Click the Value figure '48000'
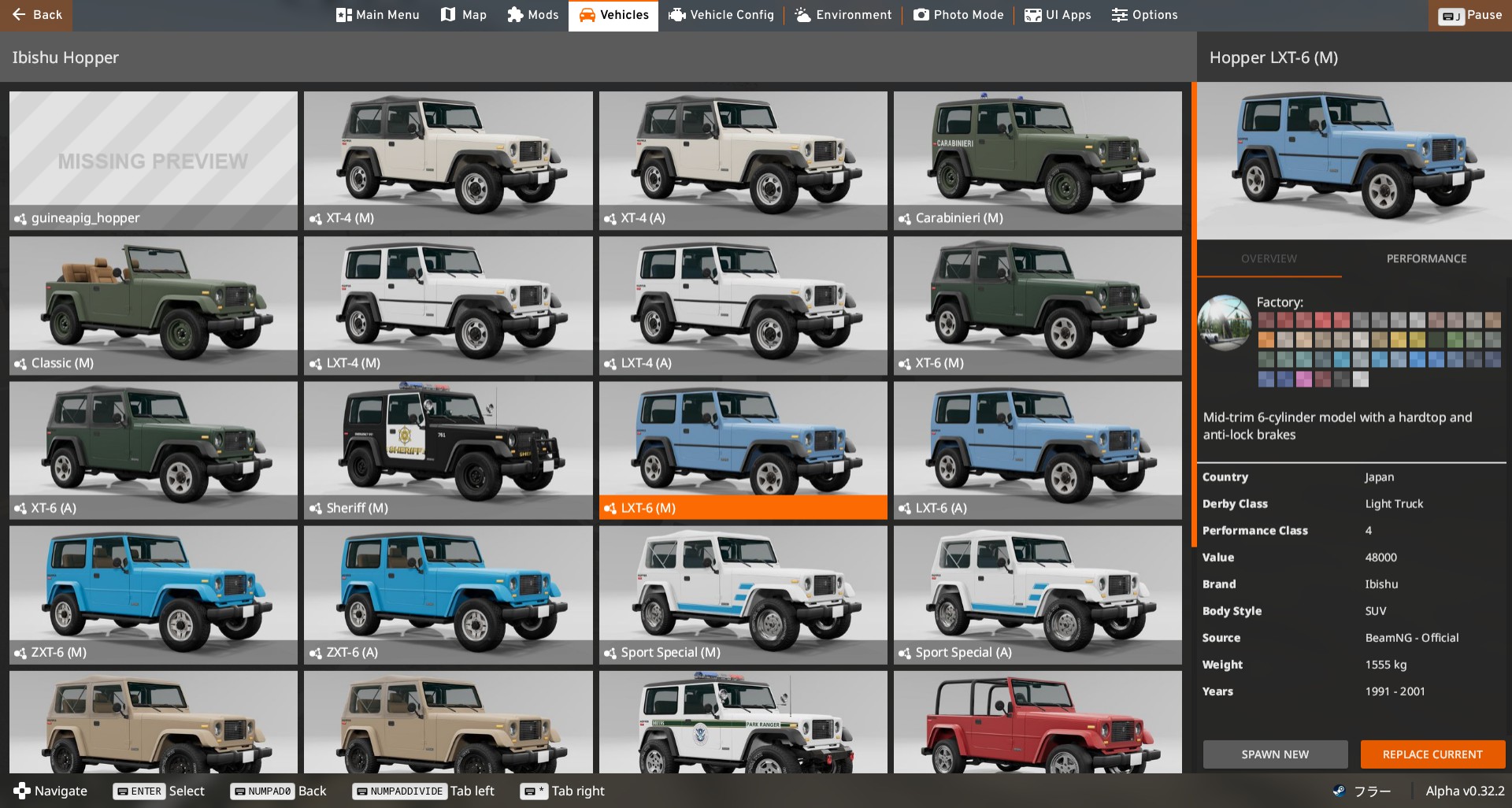 (1381, 558)
